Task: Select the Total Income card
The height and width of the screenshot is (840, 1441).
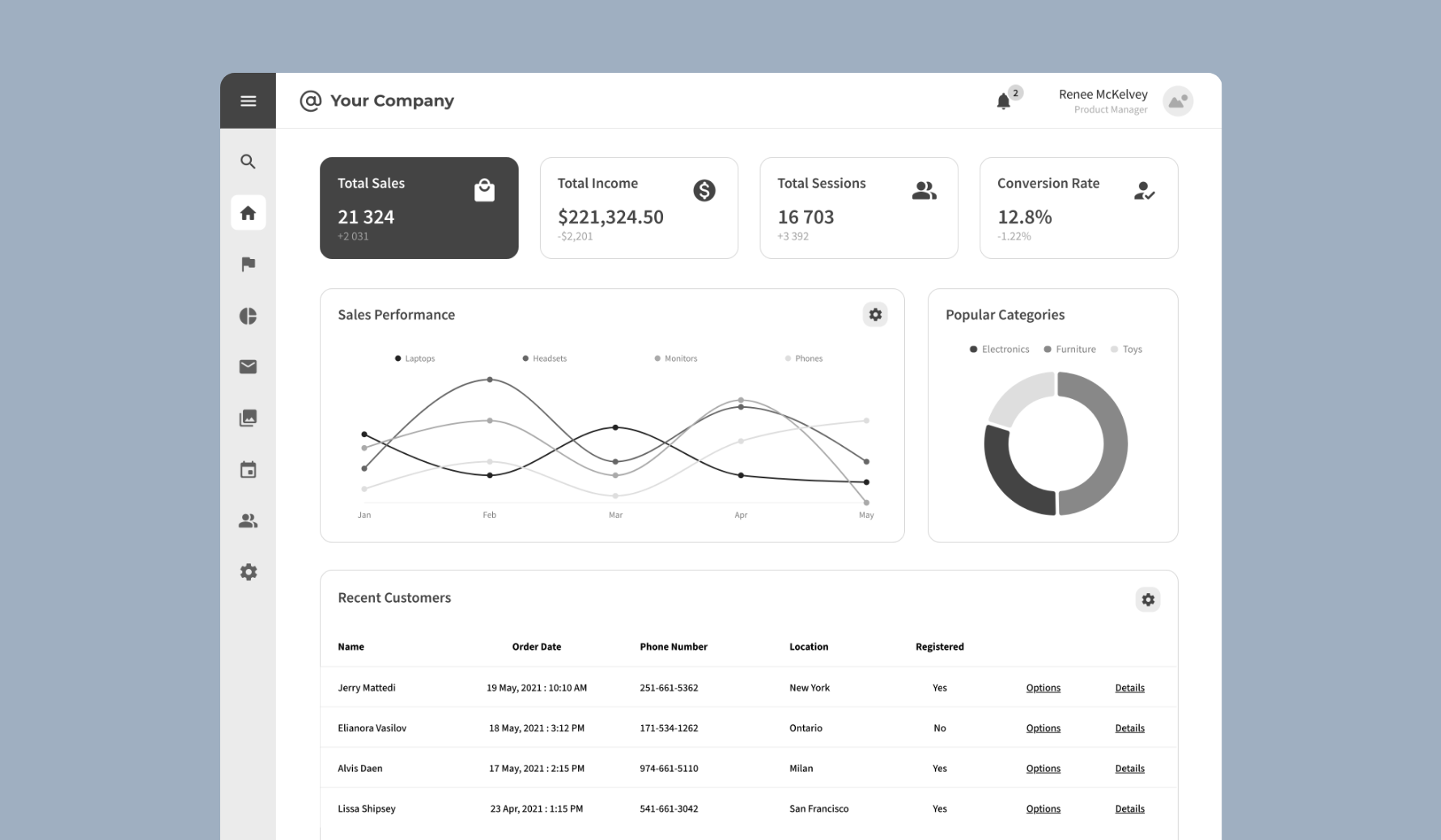Action: coord(639,208)
